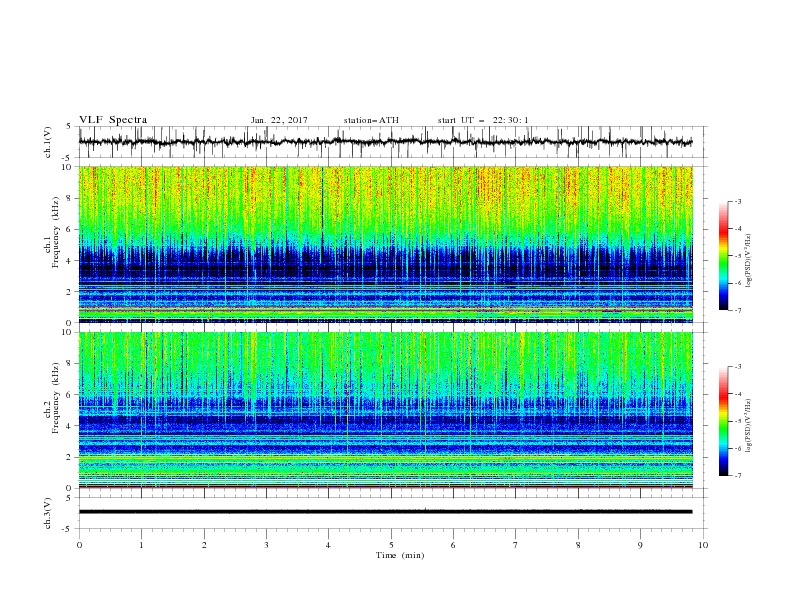The width and height of the screenshot is (792, 612).
Task: Click the "-7" tick on ch.2 colorbar
Action: coord(737,476)
